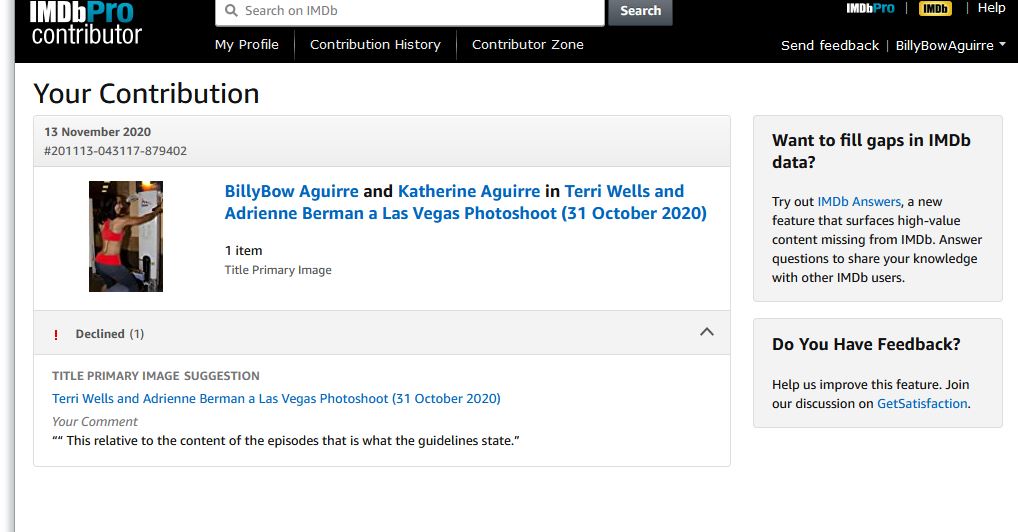The image size is (1018, 532).
Task: Click the IMDbPro contributor logo
Action: pos(85,22)
